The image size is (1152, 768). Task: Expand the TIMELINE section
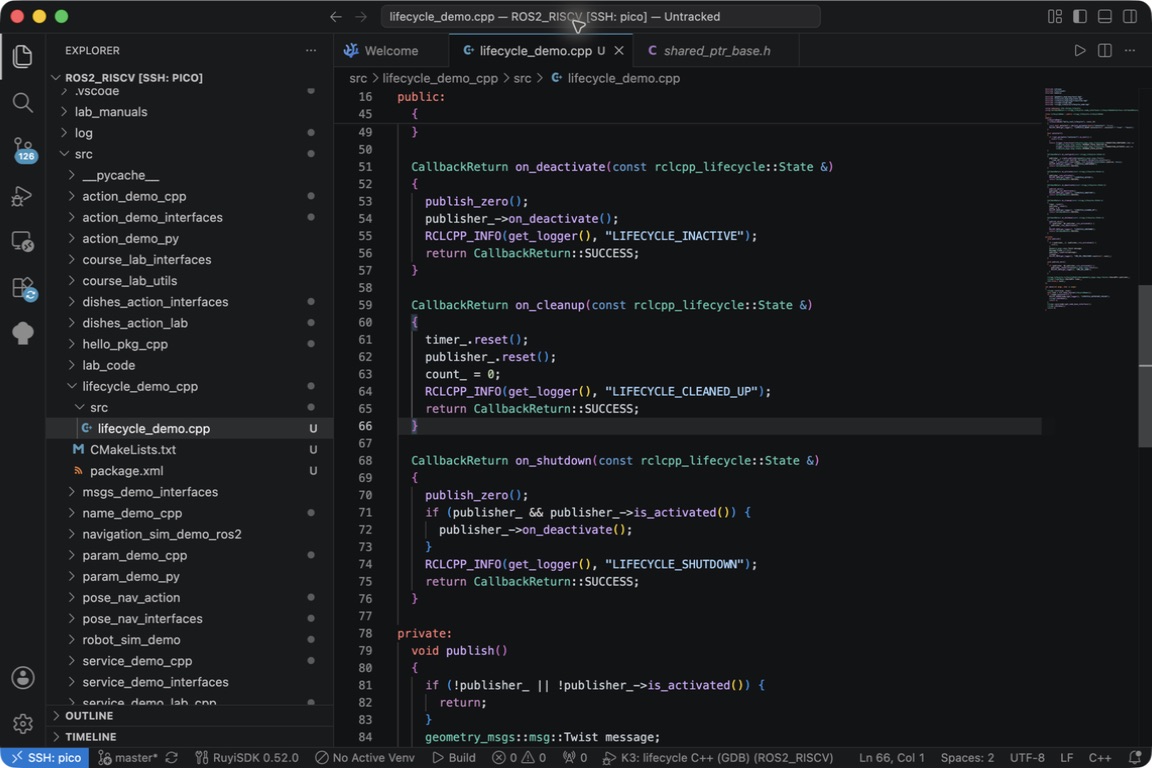[190, 736]
